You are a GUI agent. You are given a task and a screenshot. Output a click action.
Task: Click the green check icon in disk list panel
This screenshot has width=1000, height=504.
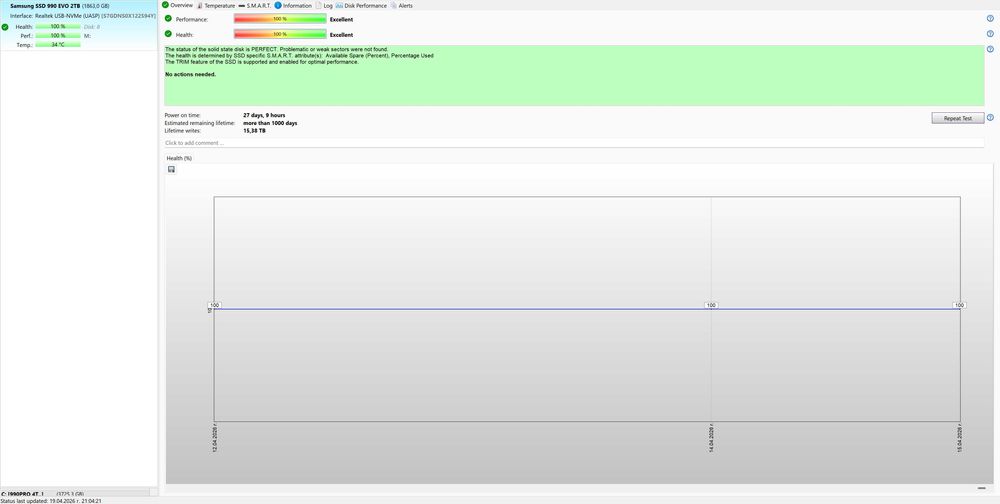(x=5, y=27)
